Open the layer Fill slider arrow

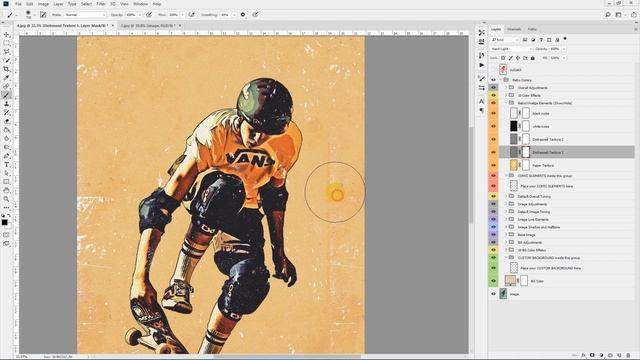pyautogui.click(x=564, y=58)
